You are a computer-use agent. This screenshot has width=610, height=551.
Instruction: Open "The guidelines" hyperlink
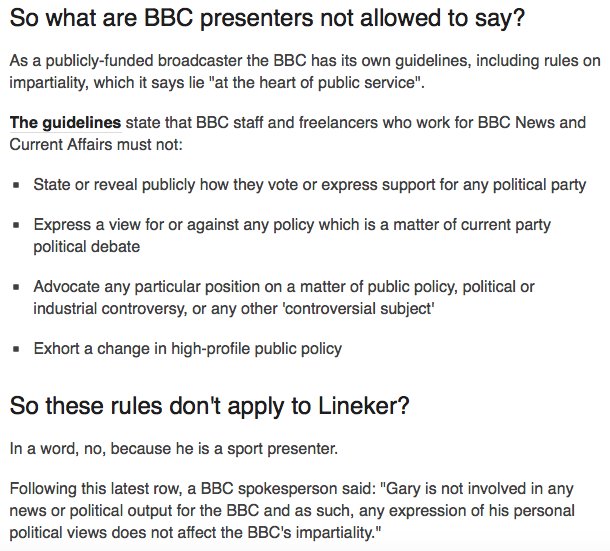tap(65, 123)
